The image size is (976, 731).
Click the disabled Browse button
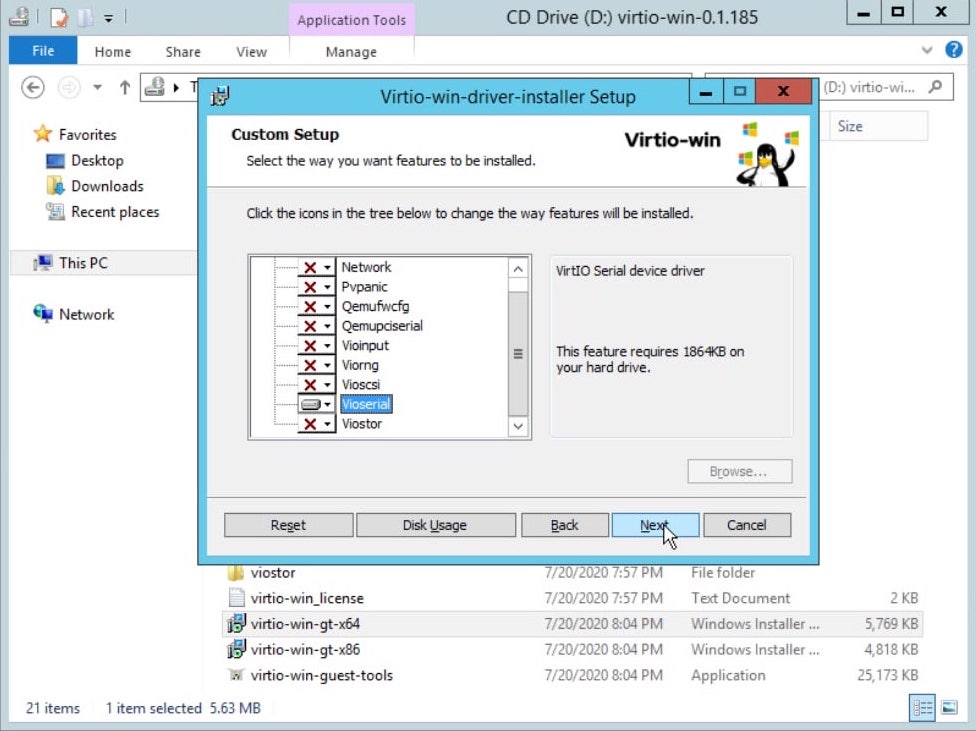click(739, 471)
